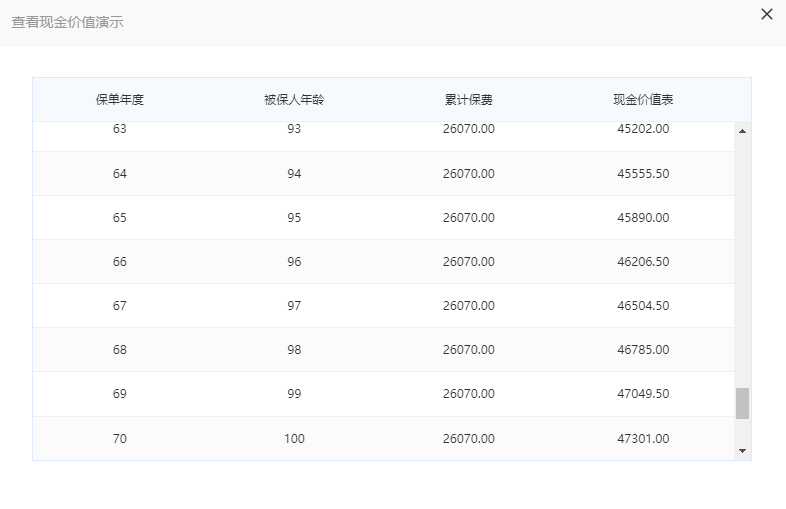Click cash value 46504.50
Viewport: 786px width, 509px height.
click(643, 305)
